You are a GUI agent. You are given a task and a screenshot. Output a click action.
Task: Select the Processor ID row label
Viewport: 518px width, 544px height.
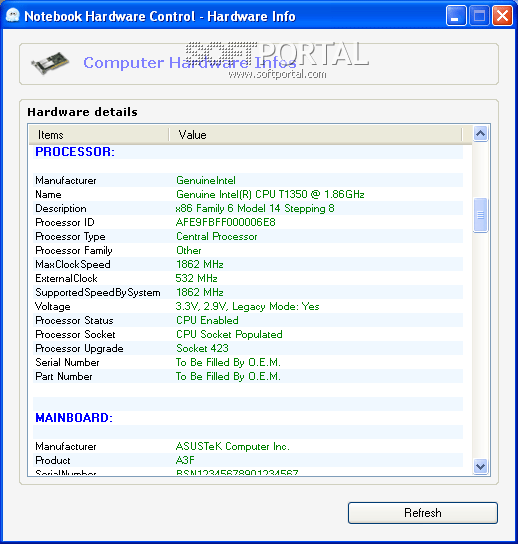[x=65, y=222]
